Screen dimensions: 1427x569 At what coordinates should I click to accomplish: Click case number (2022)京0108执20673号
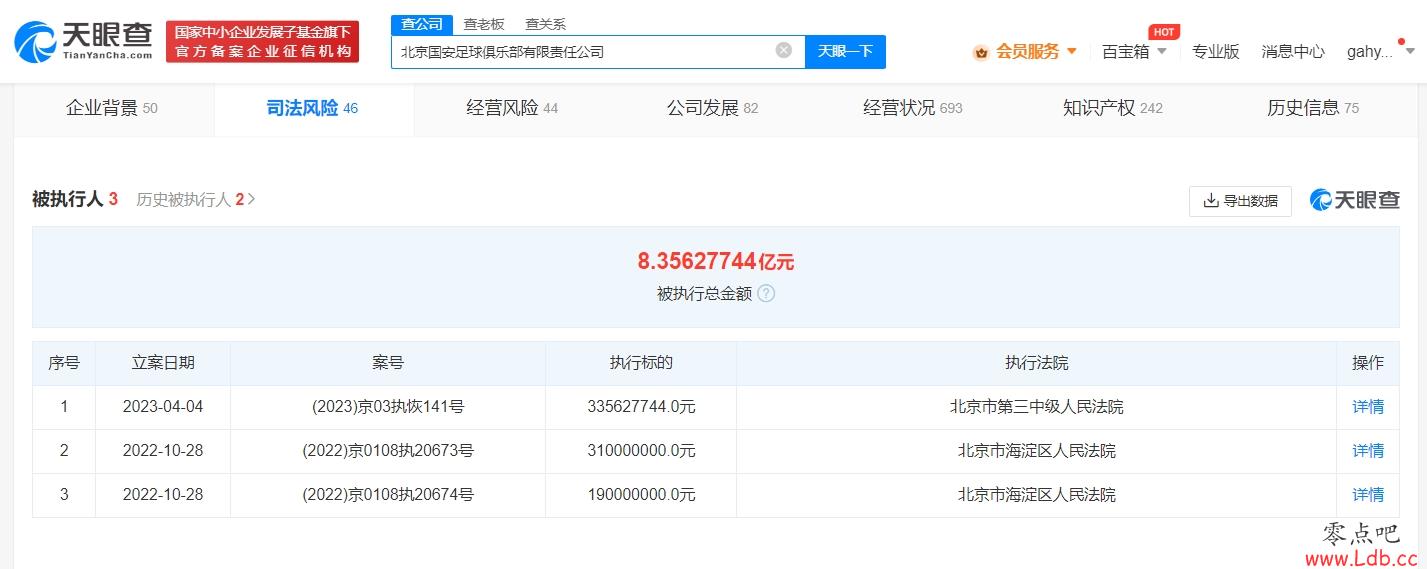pyautogui.click(x=388, y=451)
